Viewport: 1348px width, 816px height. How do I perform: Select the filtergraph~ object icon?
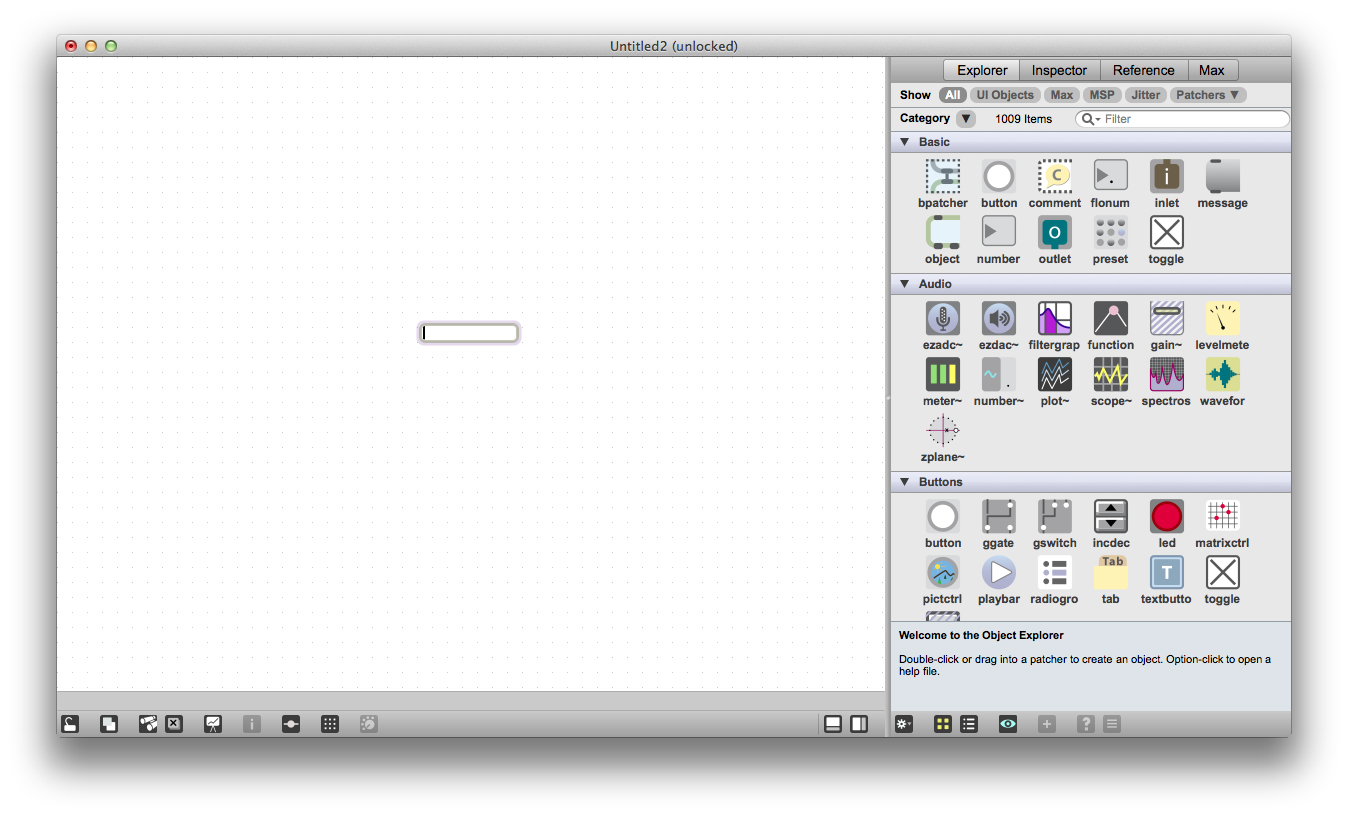(x=1054, y=319)
